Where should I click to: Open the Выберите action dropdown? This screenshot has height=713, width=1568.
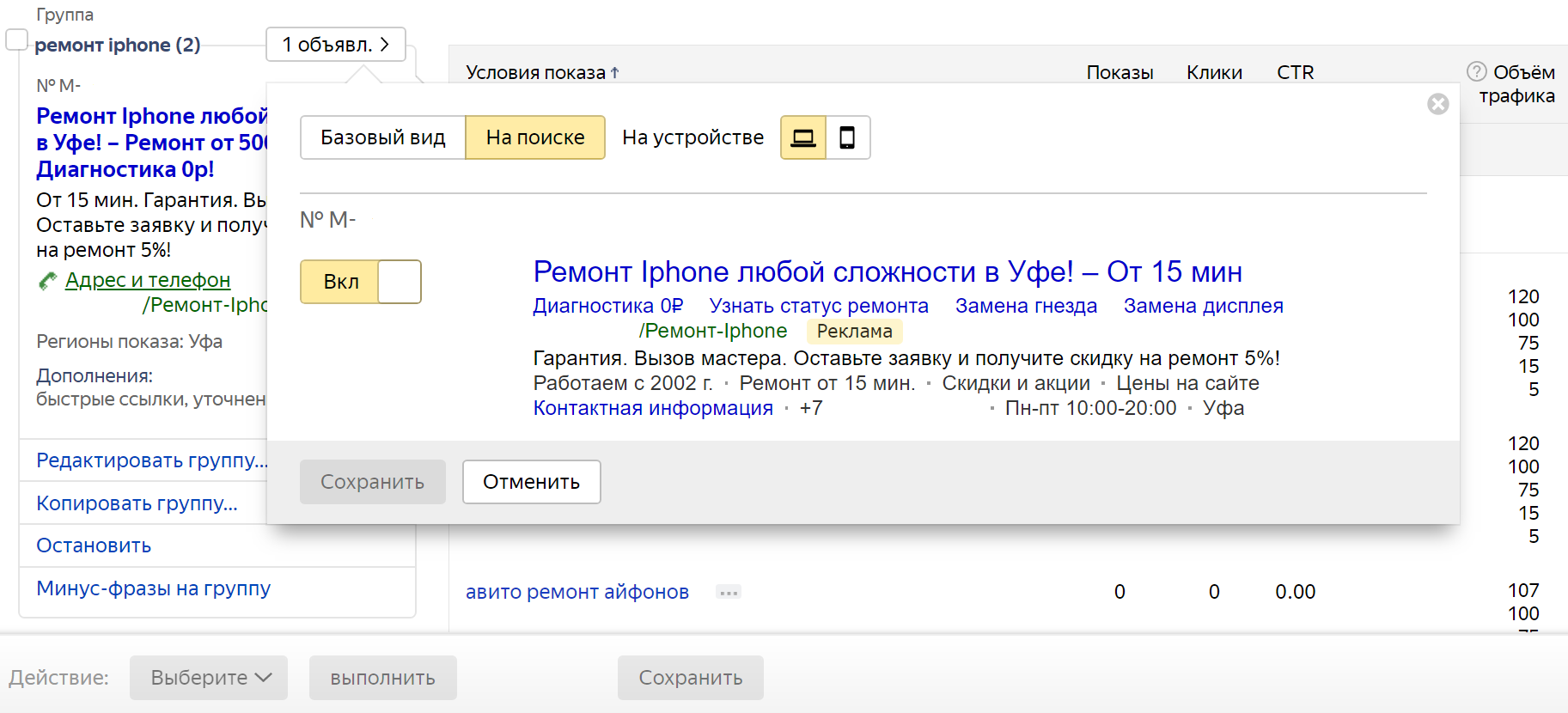(209, 678)
